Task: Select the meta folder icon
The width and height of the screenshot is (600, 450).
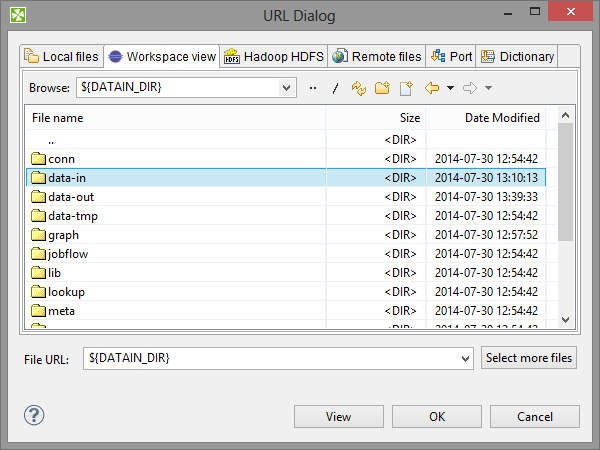Action: click(x=38, y=311)
